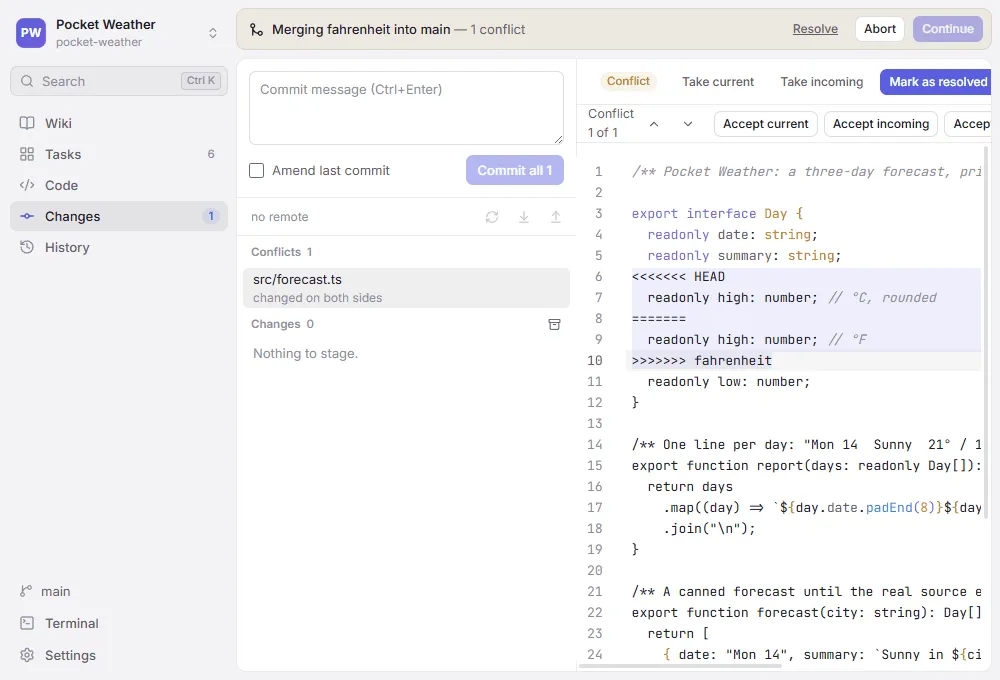Click the pull download icon
Viewport: 1000px width, 680px height.
pyautogui.click(x=524, y=217)
